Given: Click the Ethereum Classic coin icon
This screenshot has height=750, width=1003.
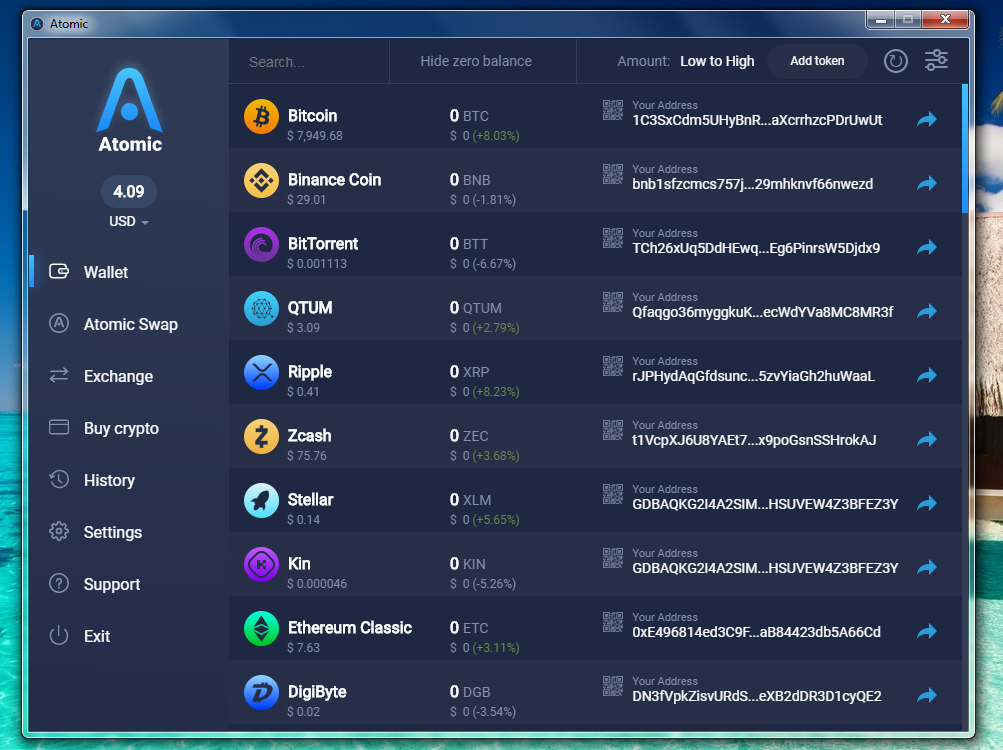Looking at the screenshot, I should tap(261, 628).
